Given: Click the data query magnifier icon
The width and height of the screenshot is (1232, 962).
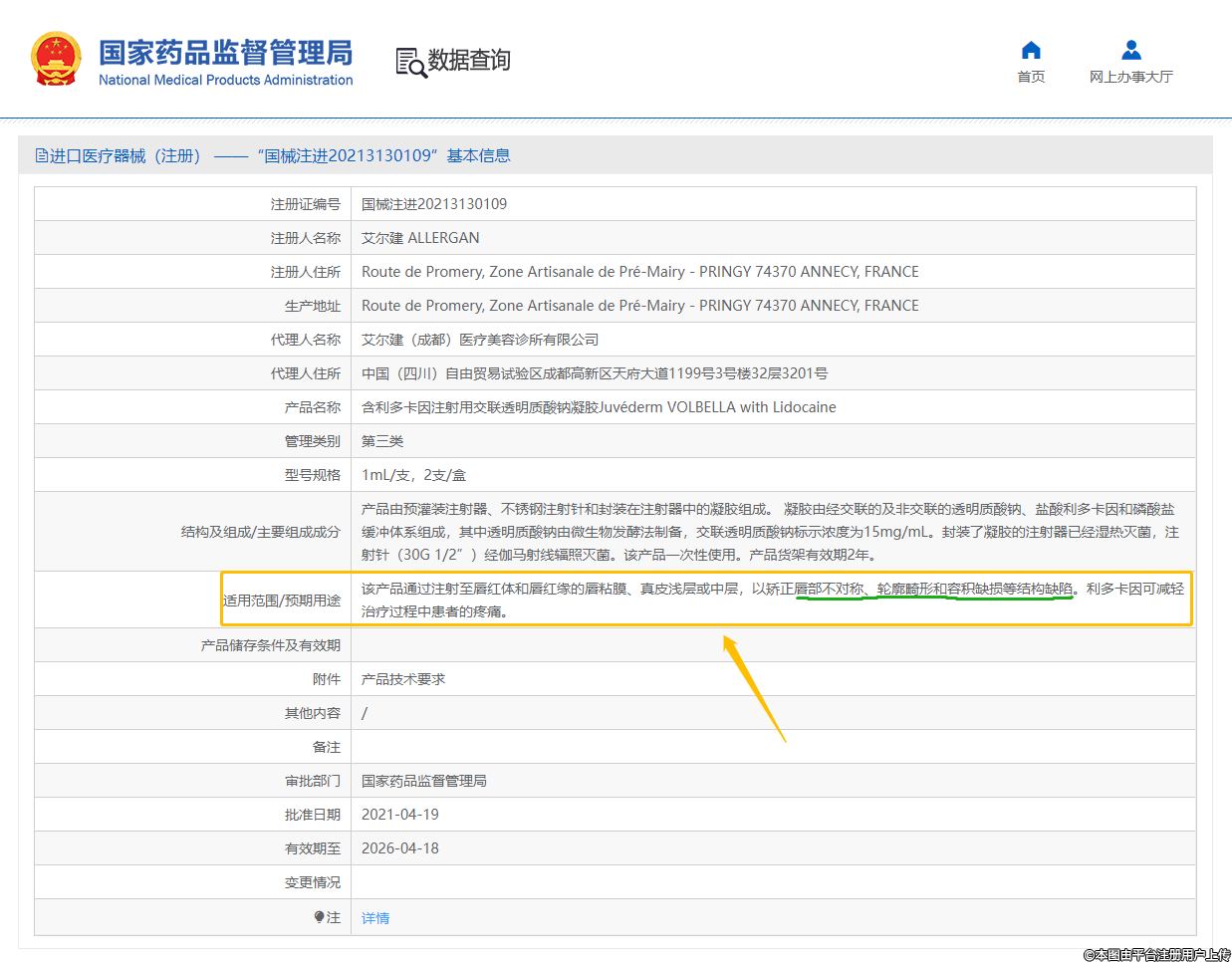Looking at the screenshot, I should pos(410,62).
